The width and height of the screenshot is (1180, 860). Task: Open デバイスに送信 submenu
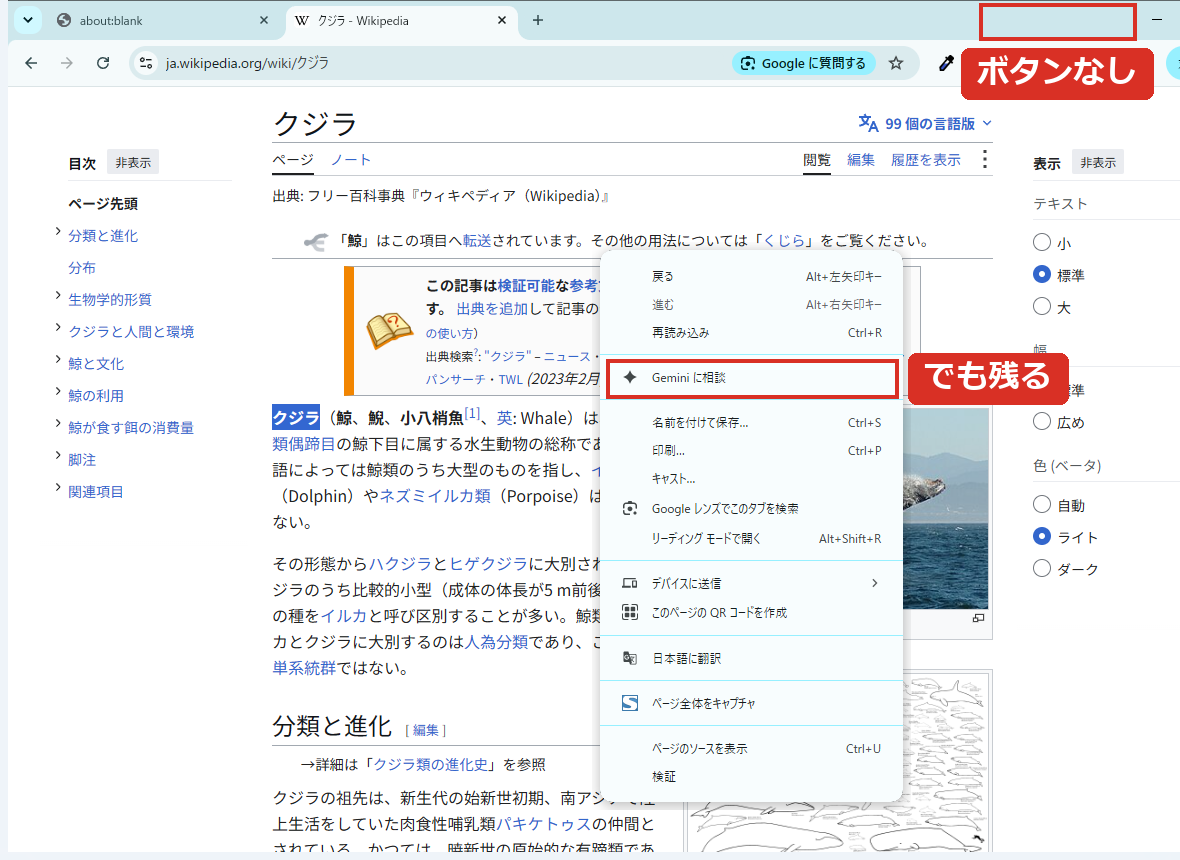pyautogui.click(x=751, y=583)
